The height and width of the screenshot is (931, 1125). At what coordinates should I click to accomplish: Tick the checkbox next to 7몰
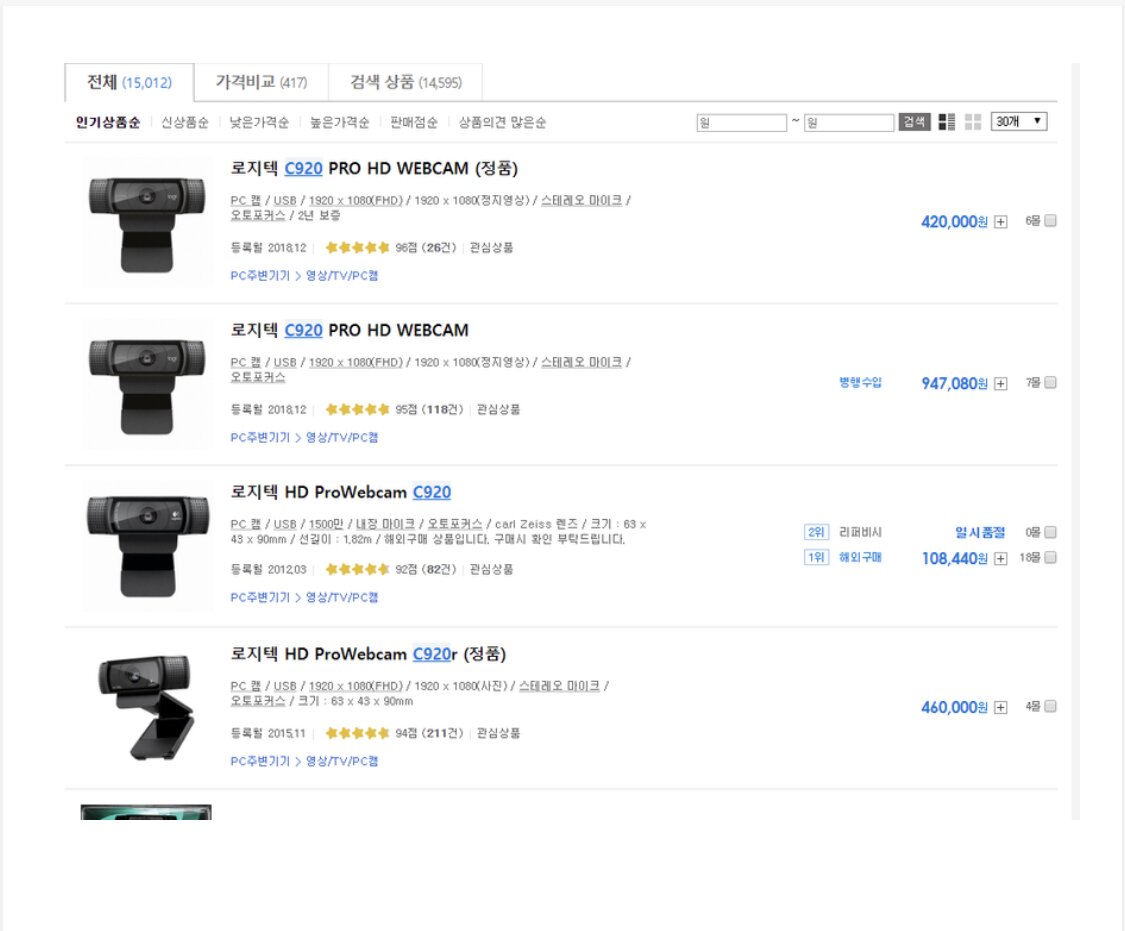(x=1050, y=383)
